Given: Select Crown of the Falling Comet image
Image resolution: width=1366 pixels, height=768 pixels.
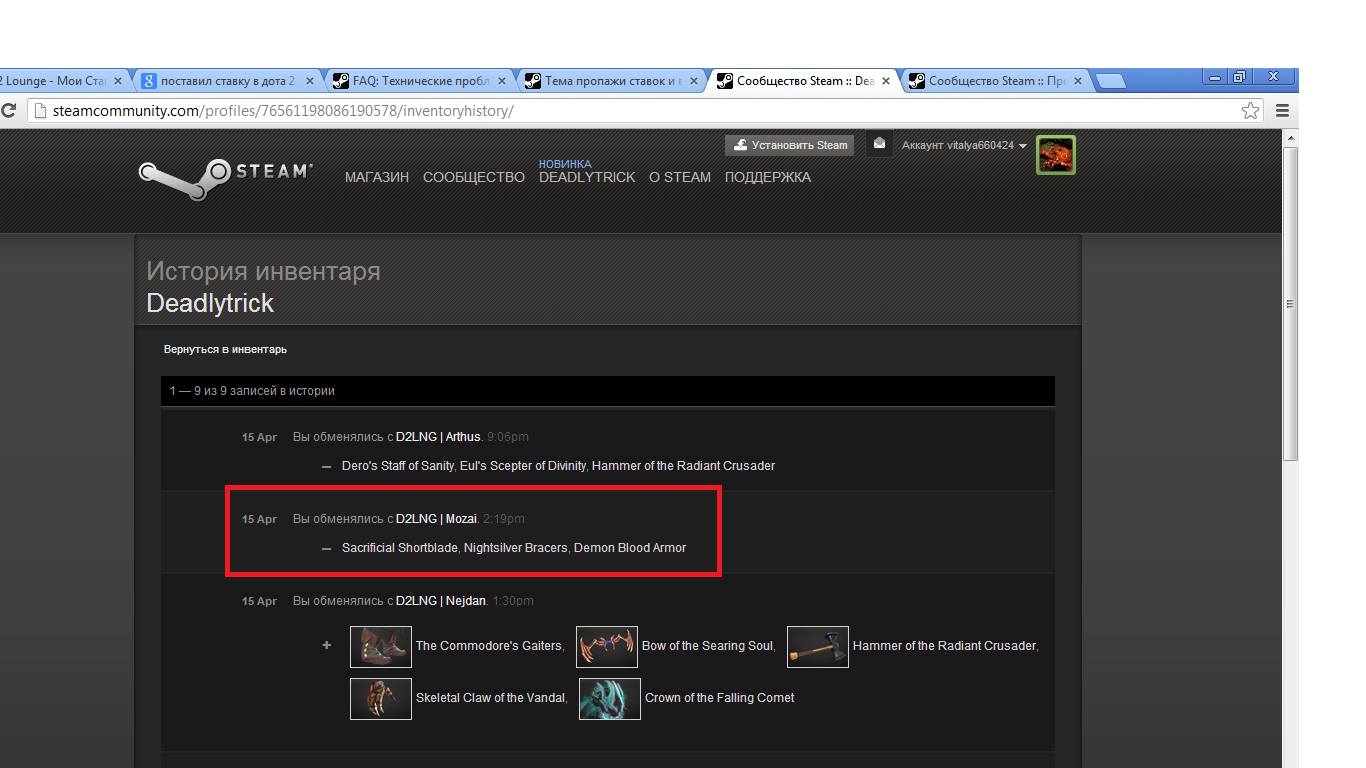Looking at the screenshot, I should coord(610,698).
